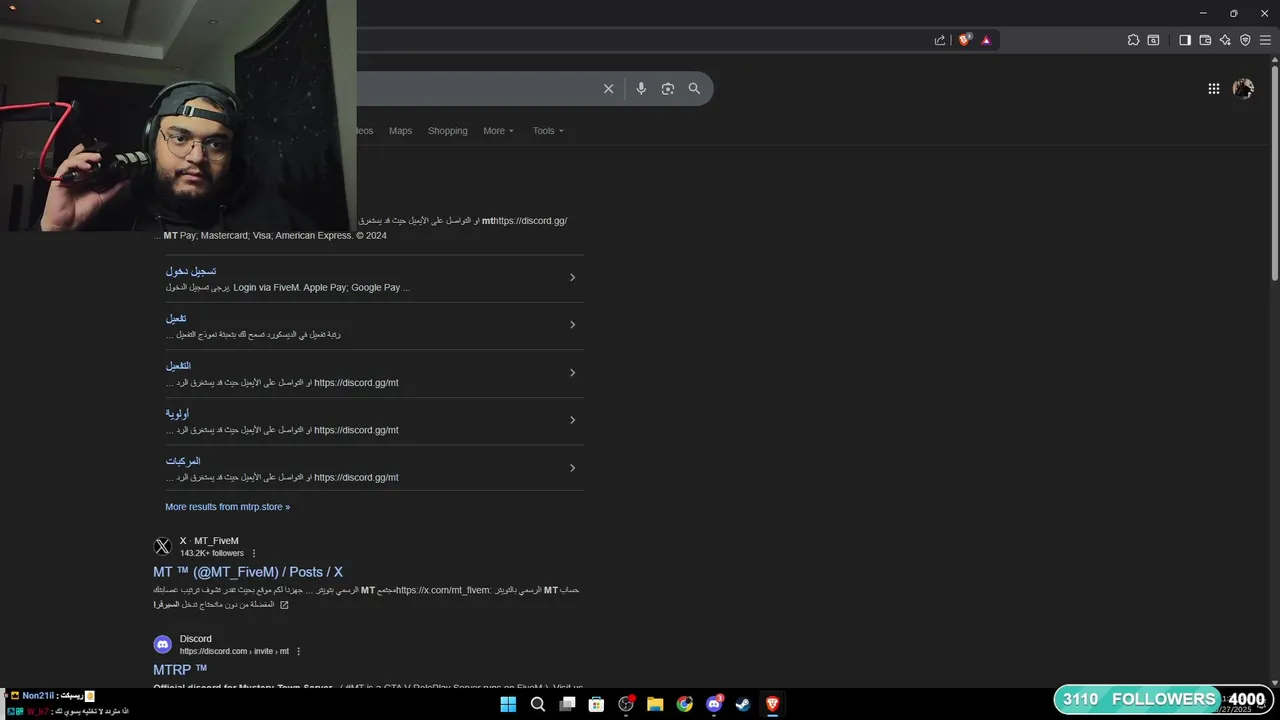Switch to Brave browser on taskbar
This screenshot has height=720, width=1280.
[x=772, y=704]
